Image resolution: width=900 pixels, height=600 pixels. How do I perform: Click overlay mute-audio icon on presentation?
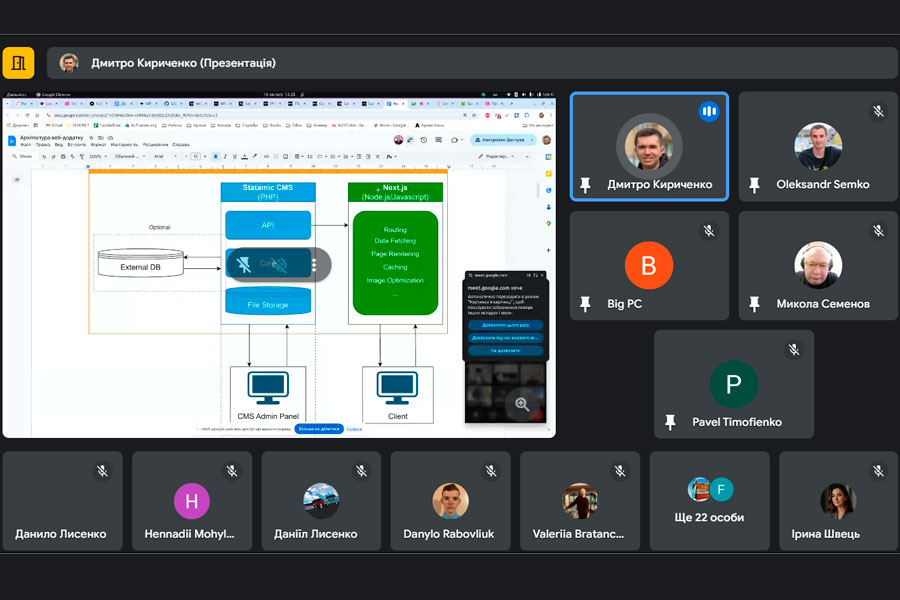pos(279,265)
